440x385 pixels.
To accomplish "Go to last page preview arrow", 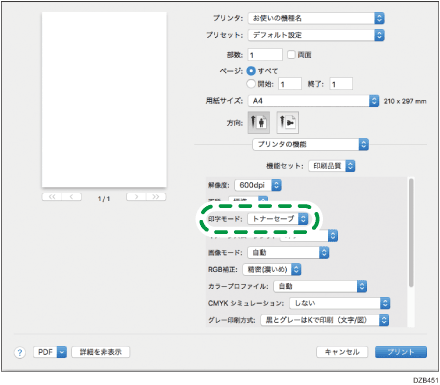I will [156, 197].
